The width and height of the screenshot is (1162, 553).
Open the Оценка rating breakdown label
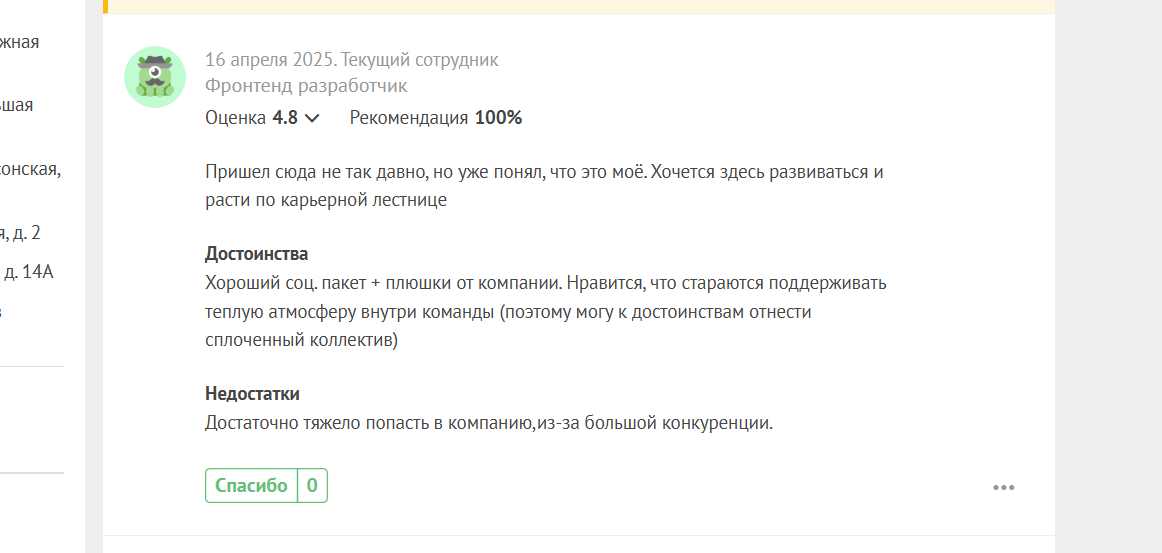236,118
